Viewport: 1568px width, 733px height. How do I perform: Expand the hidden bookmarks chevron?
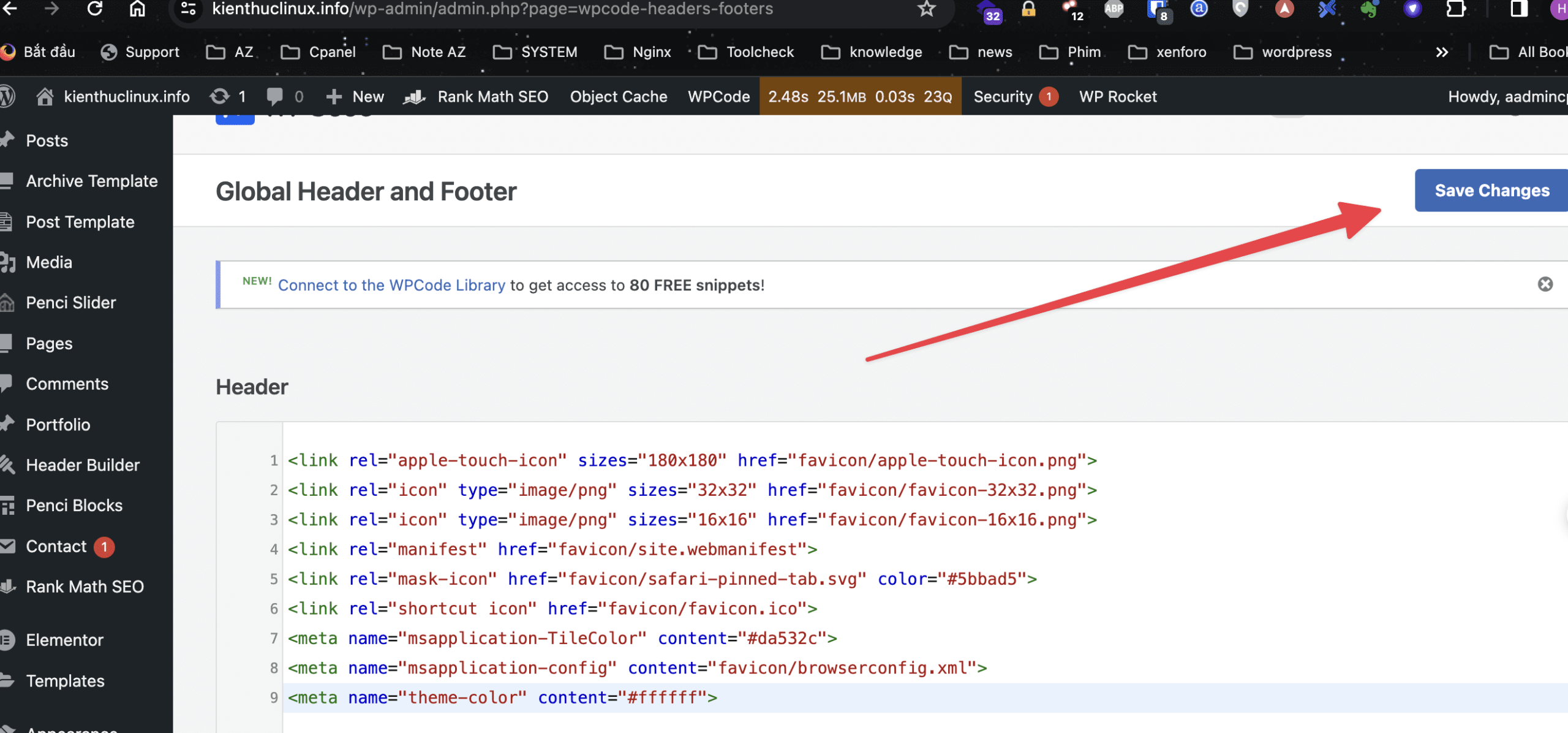click(x=1442, y=53)
